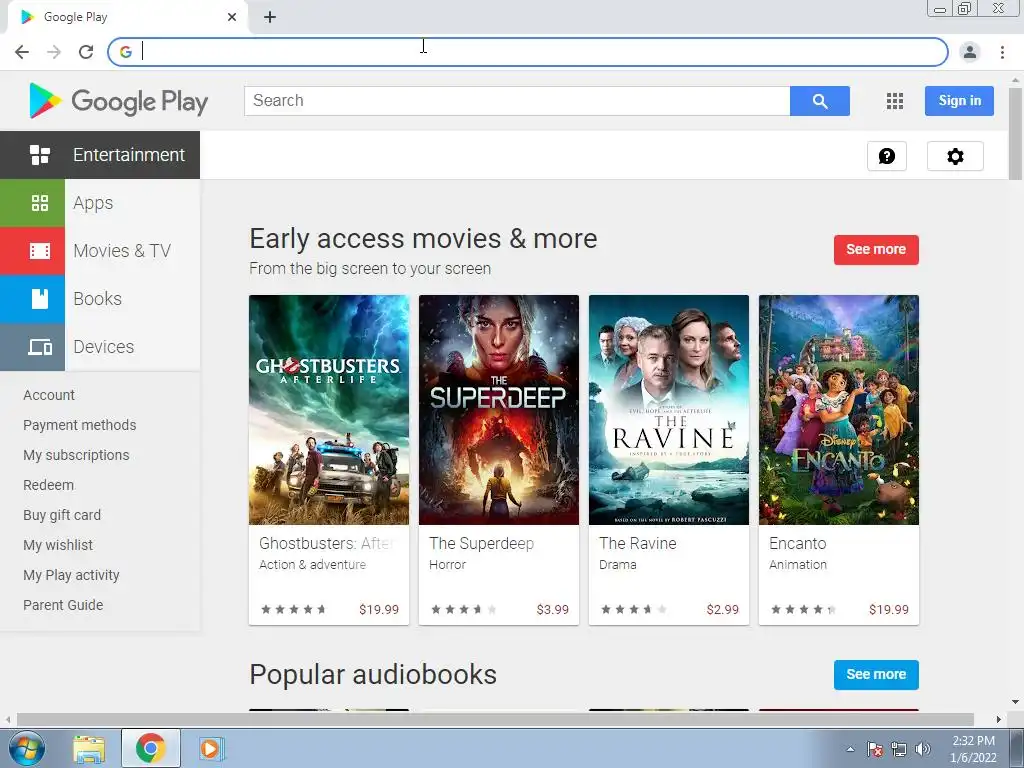The width and height of the screenshot is (1024, 768).
Task: Open the settings gear icon
Action: (x=955, y=156)
